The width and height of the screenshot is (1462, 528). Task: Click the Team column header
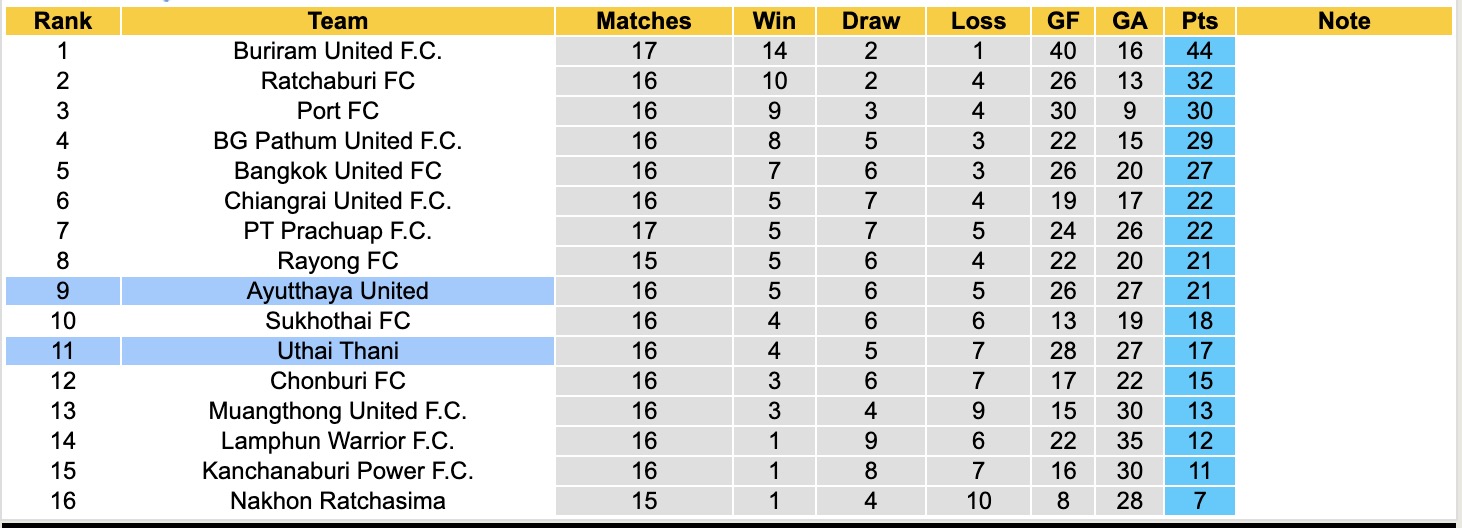338,21
